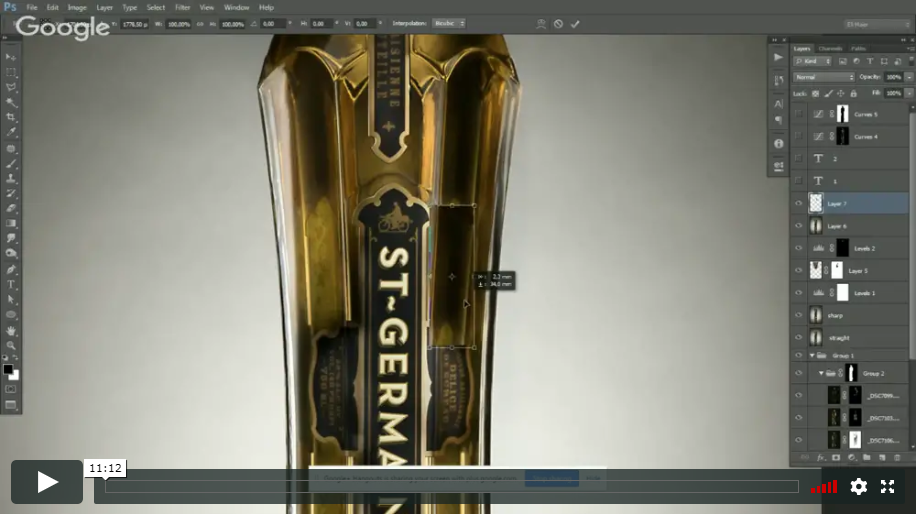Switch to warp mode icon
The width and height of the screenshot is (916, 514).
pos(541,24)
